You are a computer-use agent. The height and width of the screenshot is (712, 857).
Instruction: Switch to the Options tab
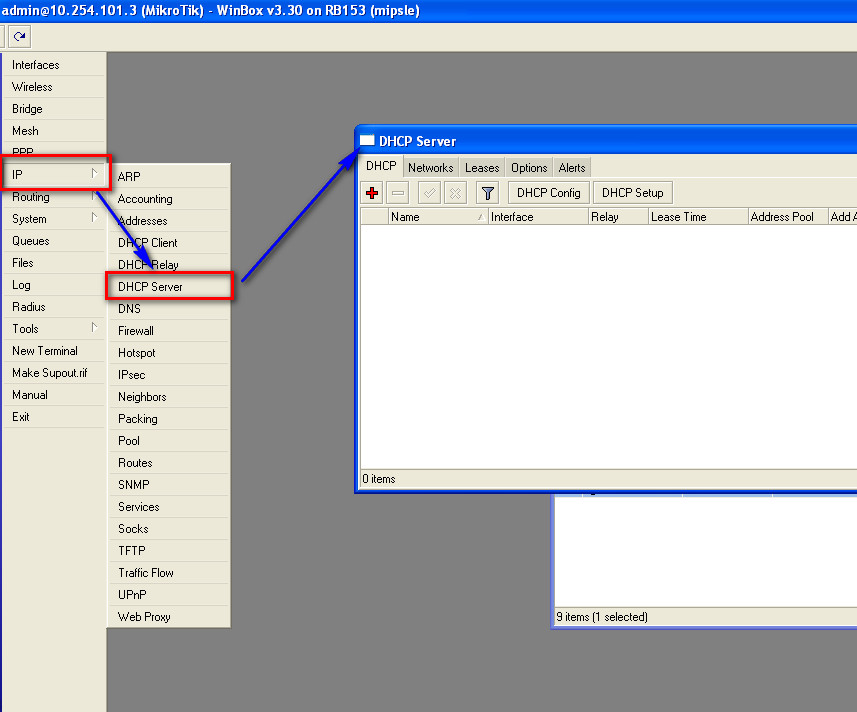[x=529, y=168]
